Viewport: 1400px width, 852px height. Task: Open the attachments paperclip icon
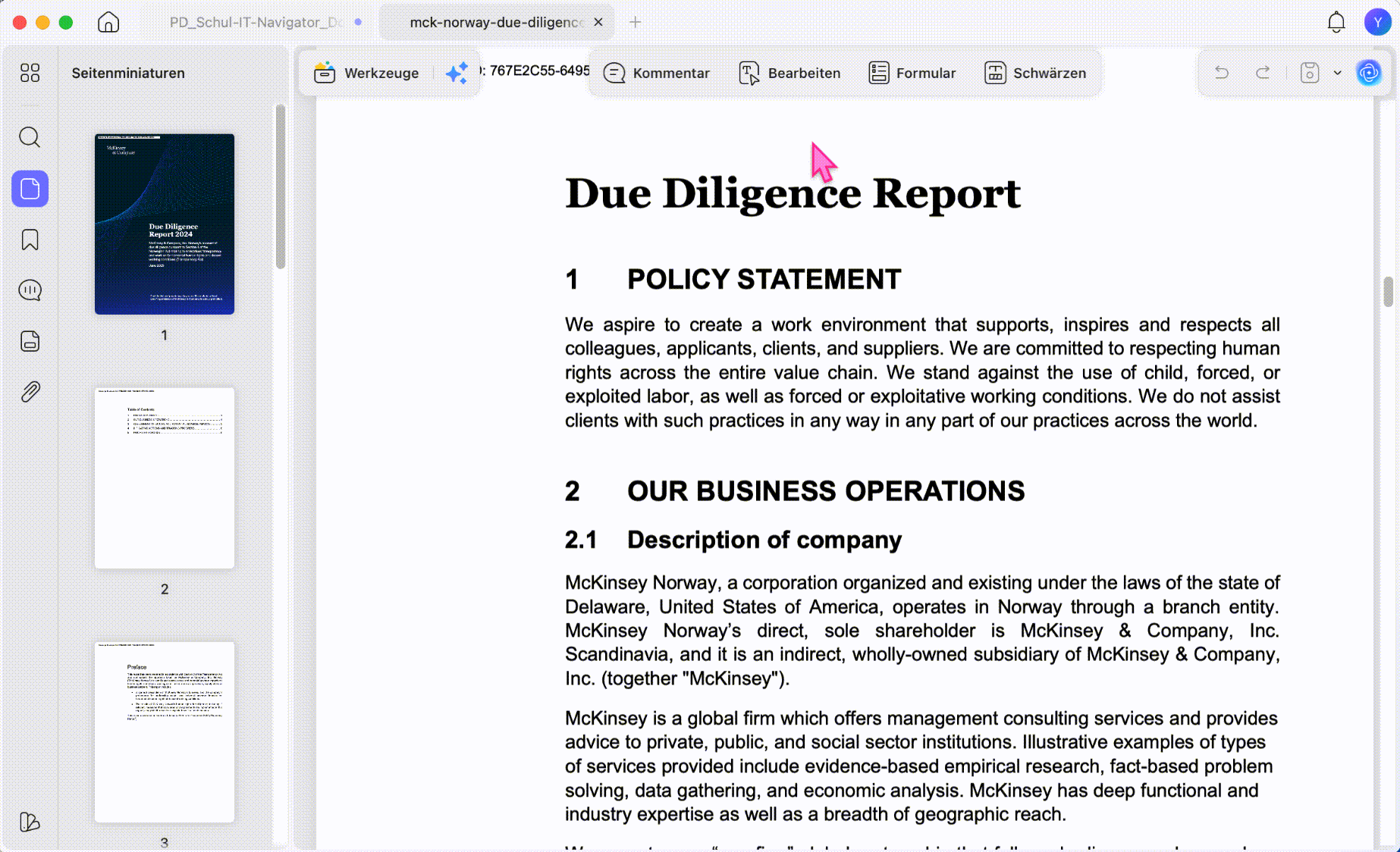click(x=30, y=392)
